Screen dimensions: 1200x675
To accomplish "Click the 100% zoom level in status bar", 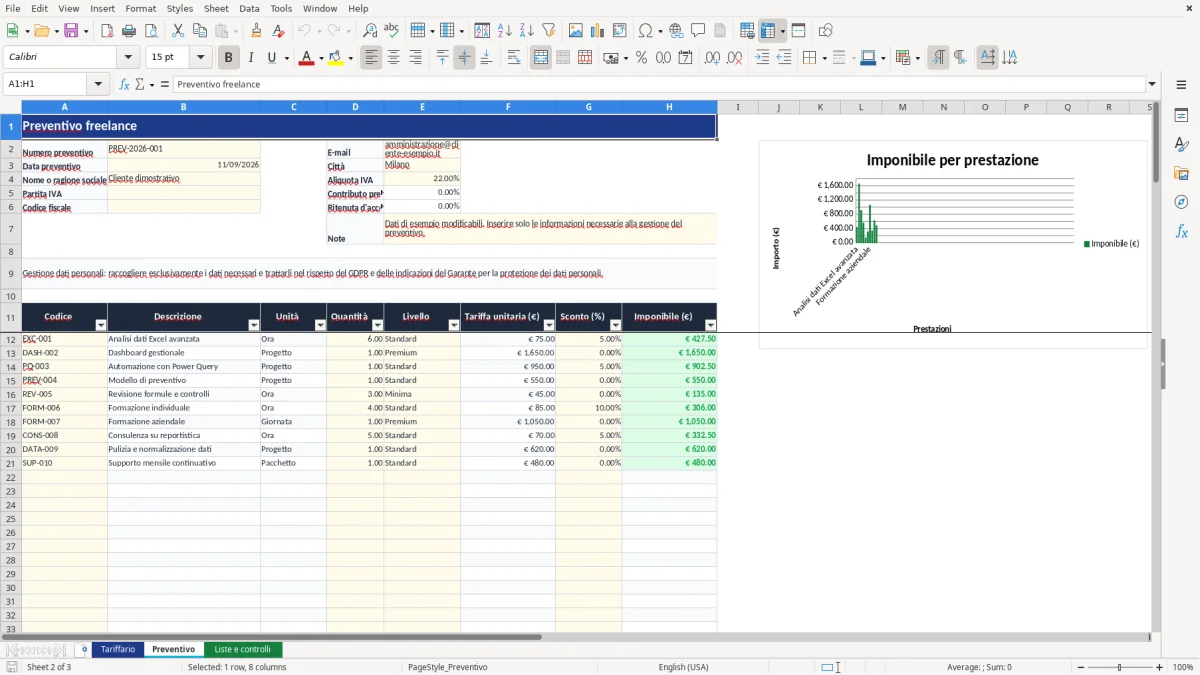I will tap(1183, 667).
